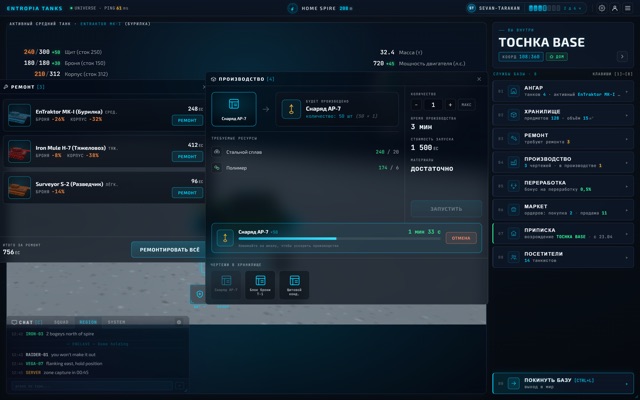Click the Коорд 108:268 coordinates badge
640x400 pixels.
point(521,56)
